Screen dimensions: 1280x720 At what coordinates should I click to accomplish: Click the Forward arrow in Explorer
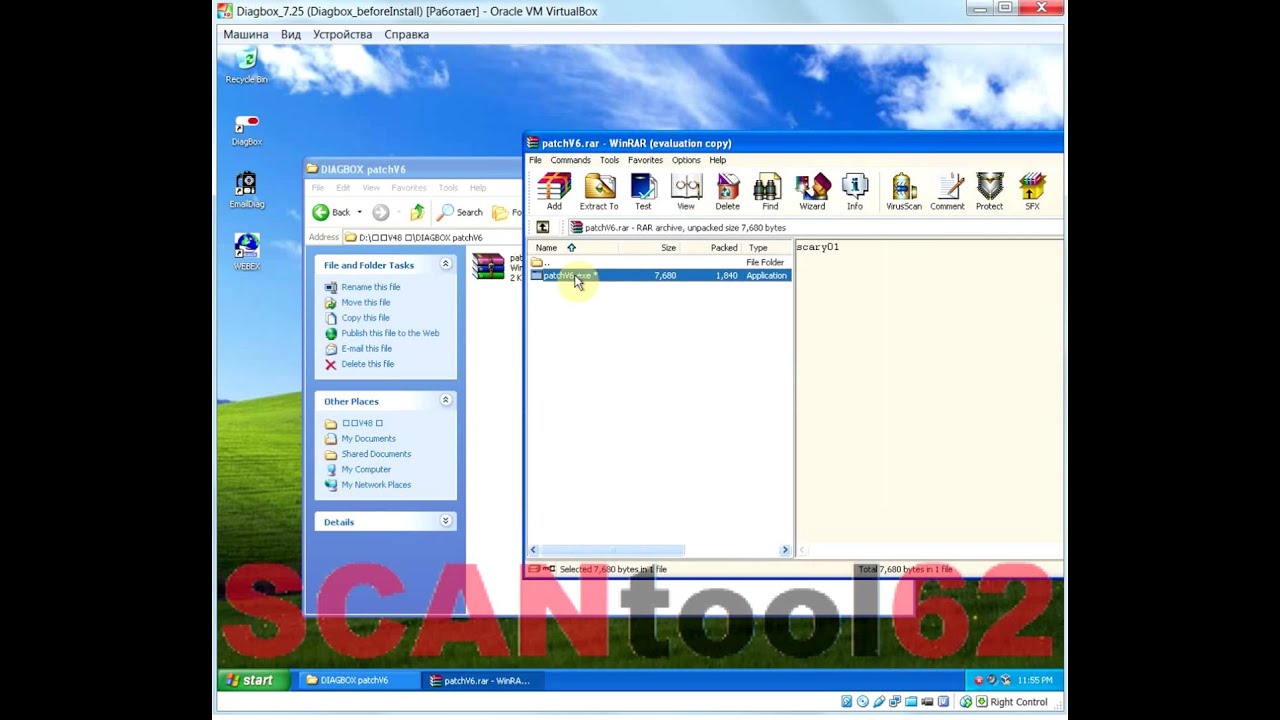(x=380, y=212)
